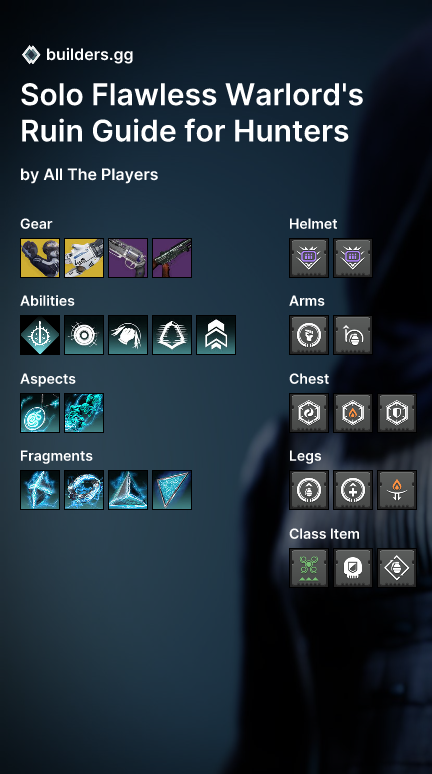Select the triple-chevron jump ability icon

216,335
